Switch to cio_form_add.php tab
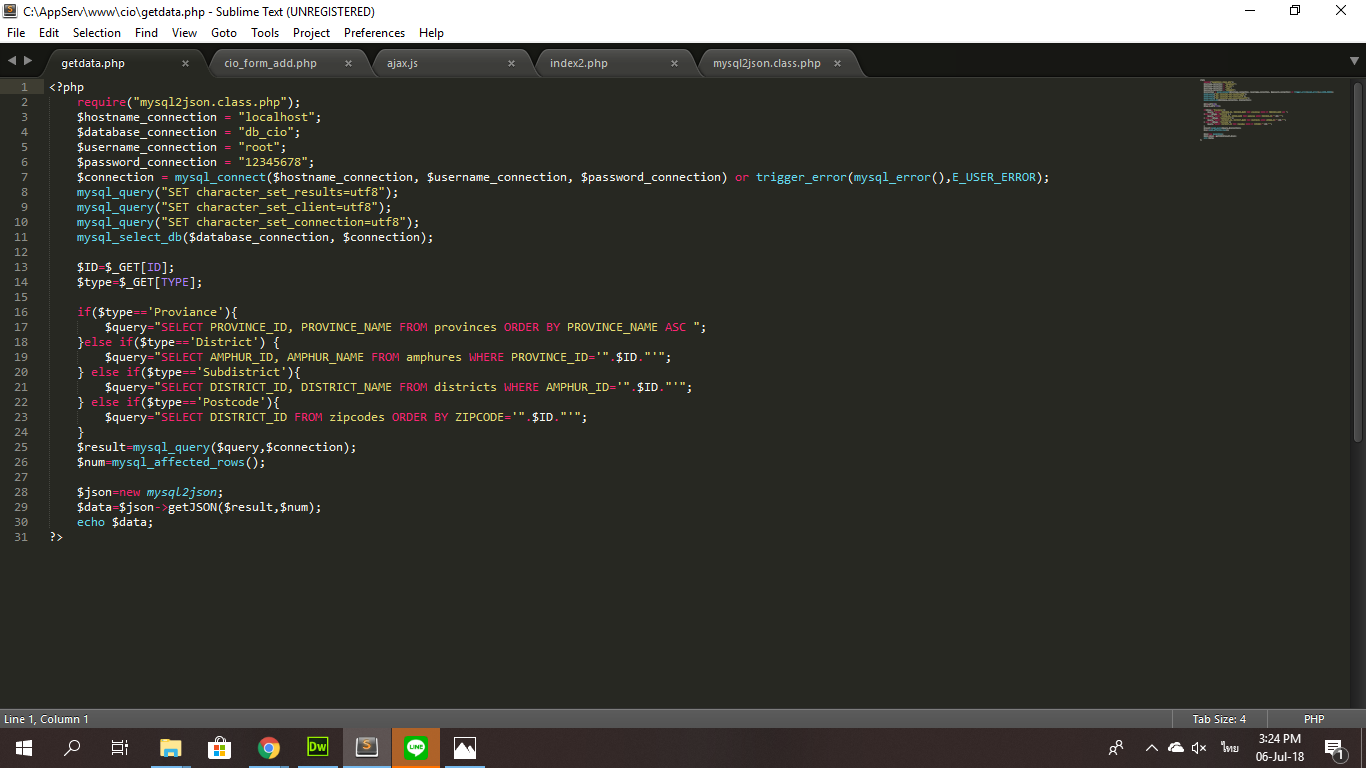The image size is (1366, 768). click(270, 63)
